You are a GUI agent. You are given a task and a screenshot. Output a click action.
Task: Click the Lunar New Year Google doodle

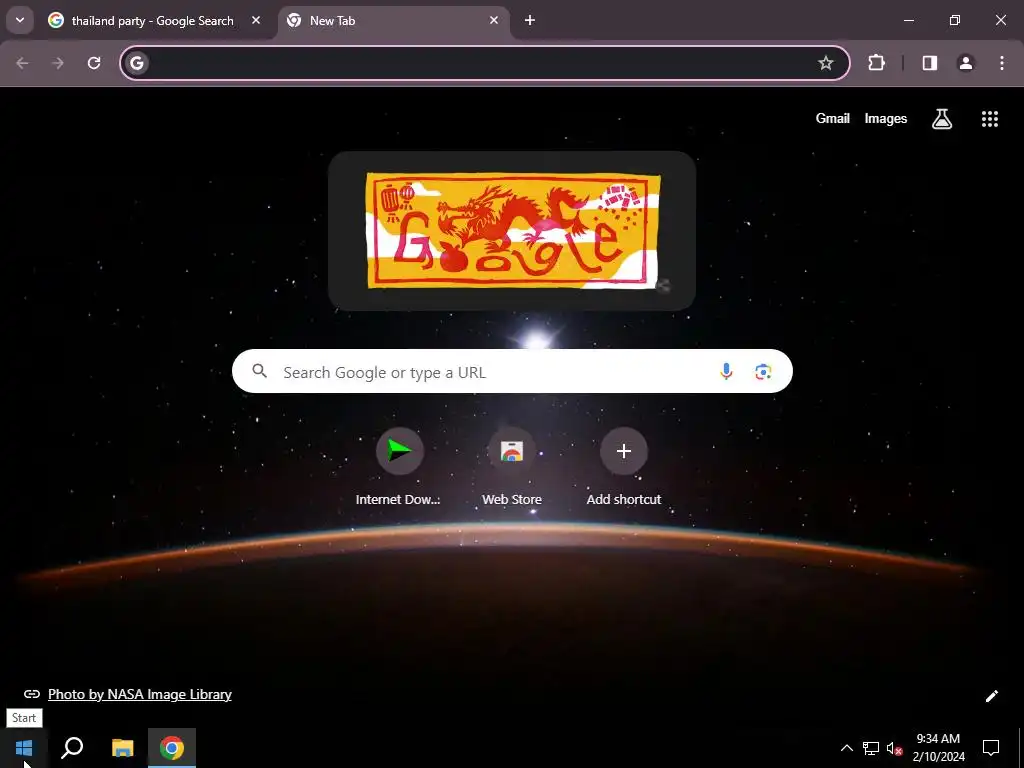(x=513, y=231)
